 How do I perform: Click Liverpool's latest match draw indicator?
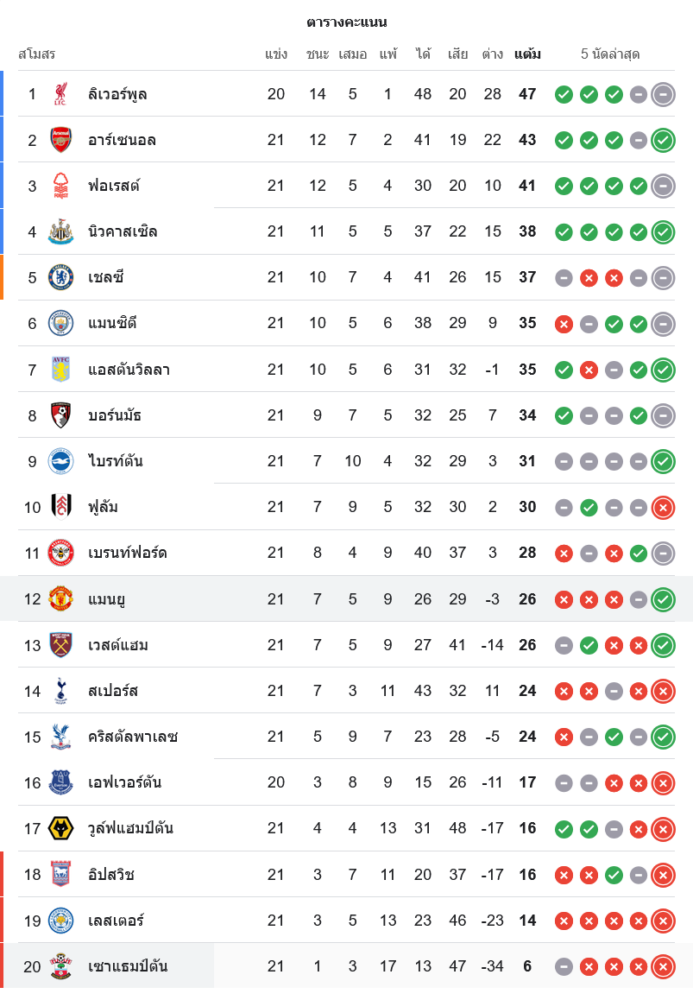[662, 94]
